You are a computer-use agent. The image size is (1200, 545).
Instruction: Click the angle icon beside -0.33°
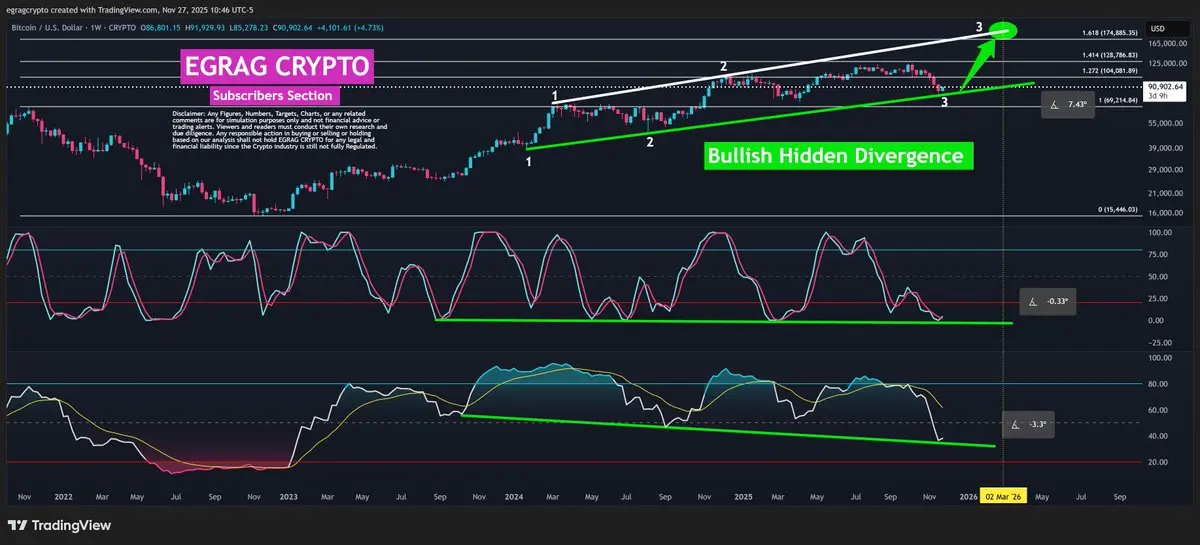(x=1033, y=300)
